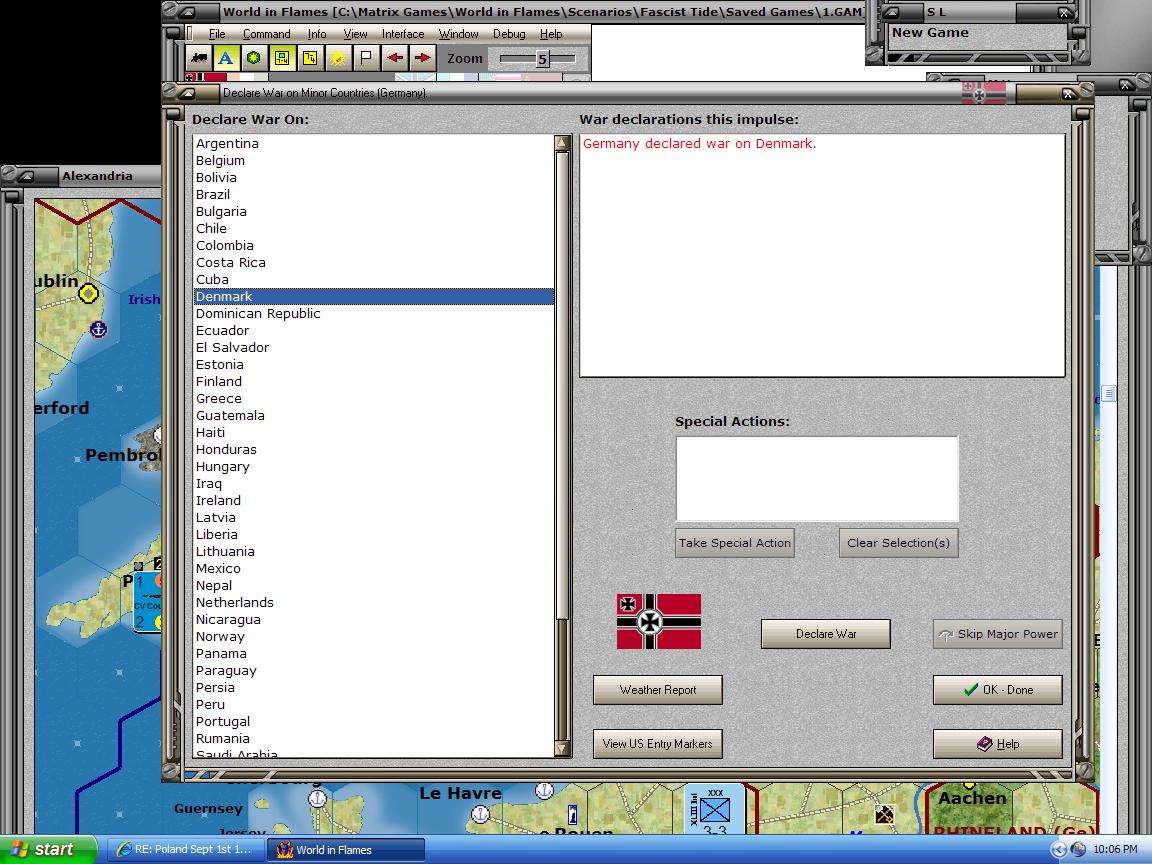The image size is (1152, 864).
Task: Click the dialog Help button
Action: pyautogui.click(x=998, y=744)
